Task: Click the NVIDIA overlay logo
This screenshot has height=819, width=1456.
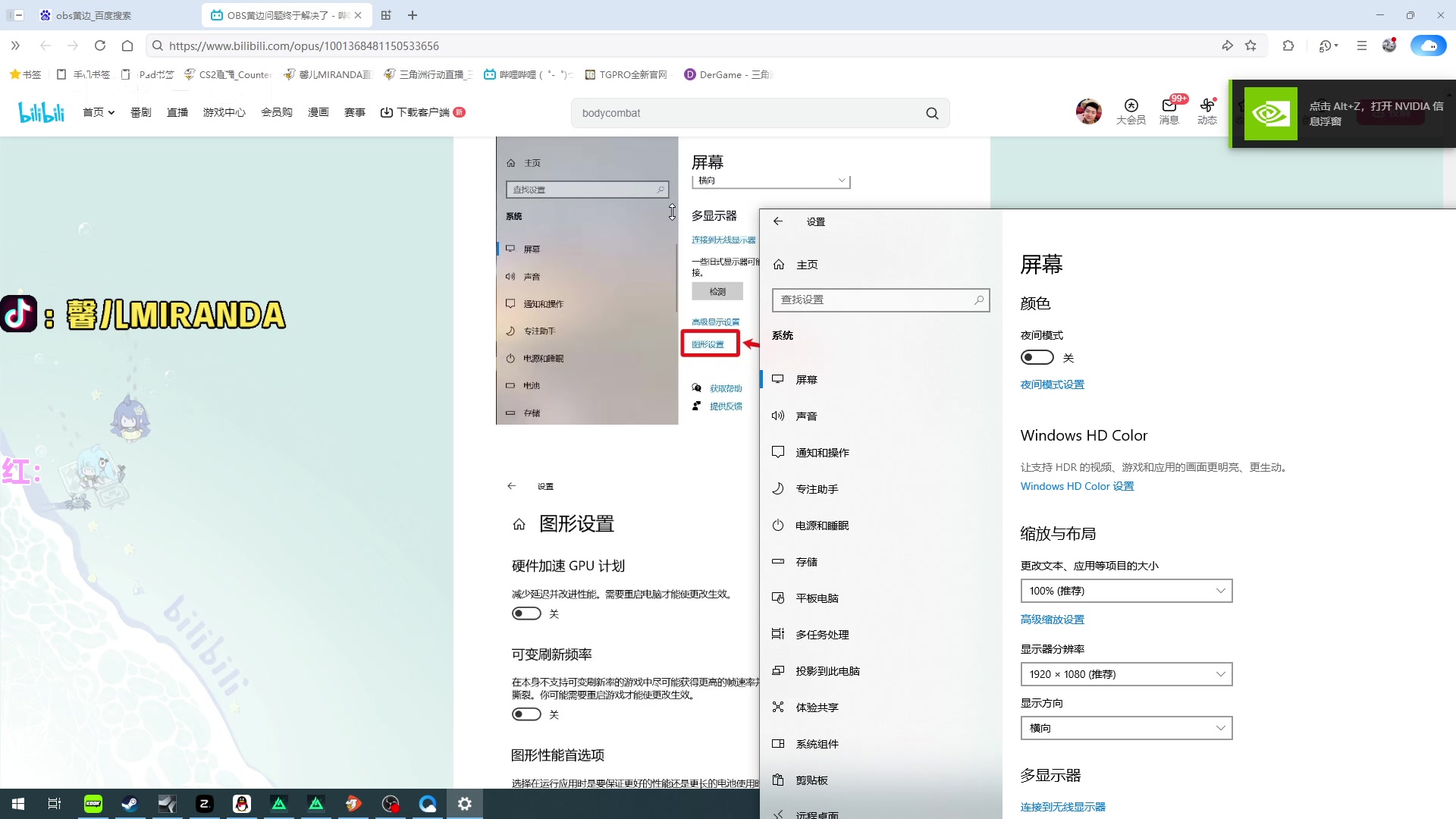Action: 1271,114
